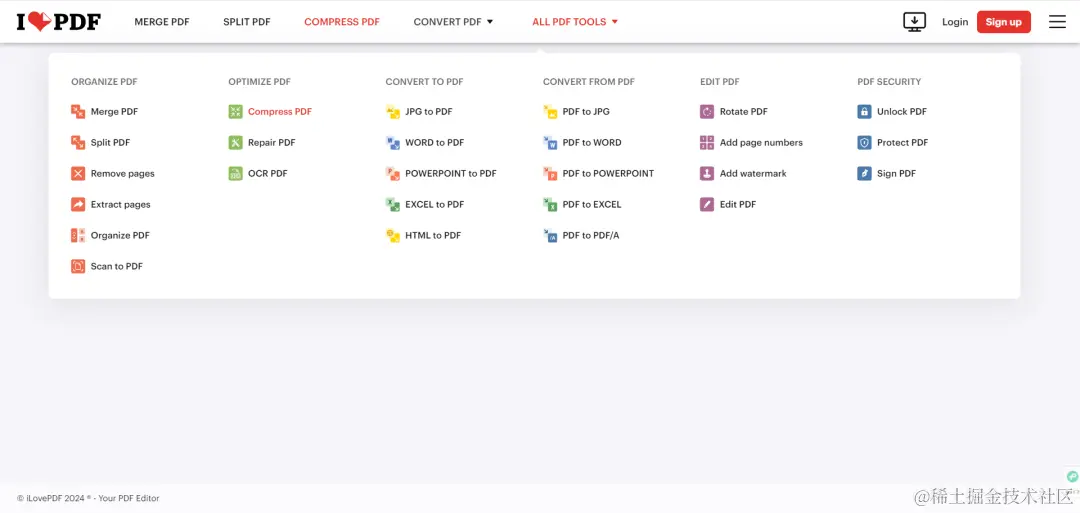
Task: Open the Add watermark text link
Action: point(753,174)
